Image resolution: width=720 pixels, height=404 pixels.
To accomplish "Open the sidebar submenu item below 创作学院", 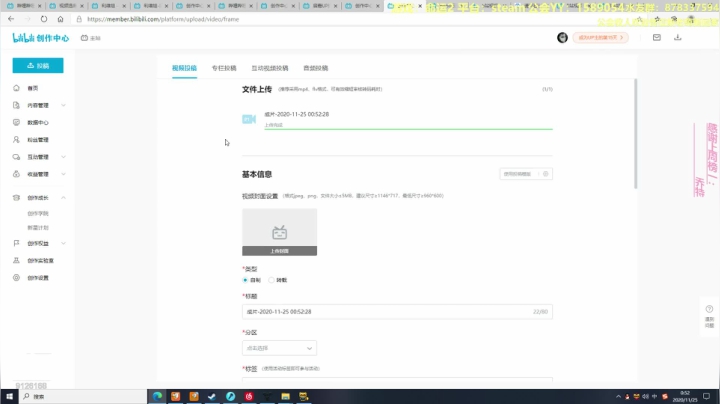I will click(38, 228).
